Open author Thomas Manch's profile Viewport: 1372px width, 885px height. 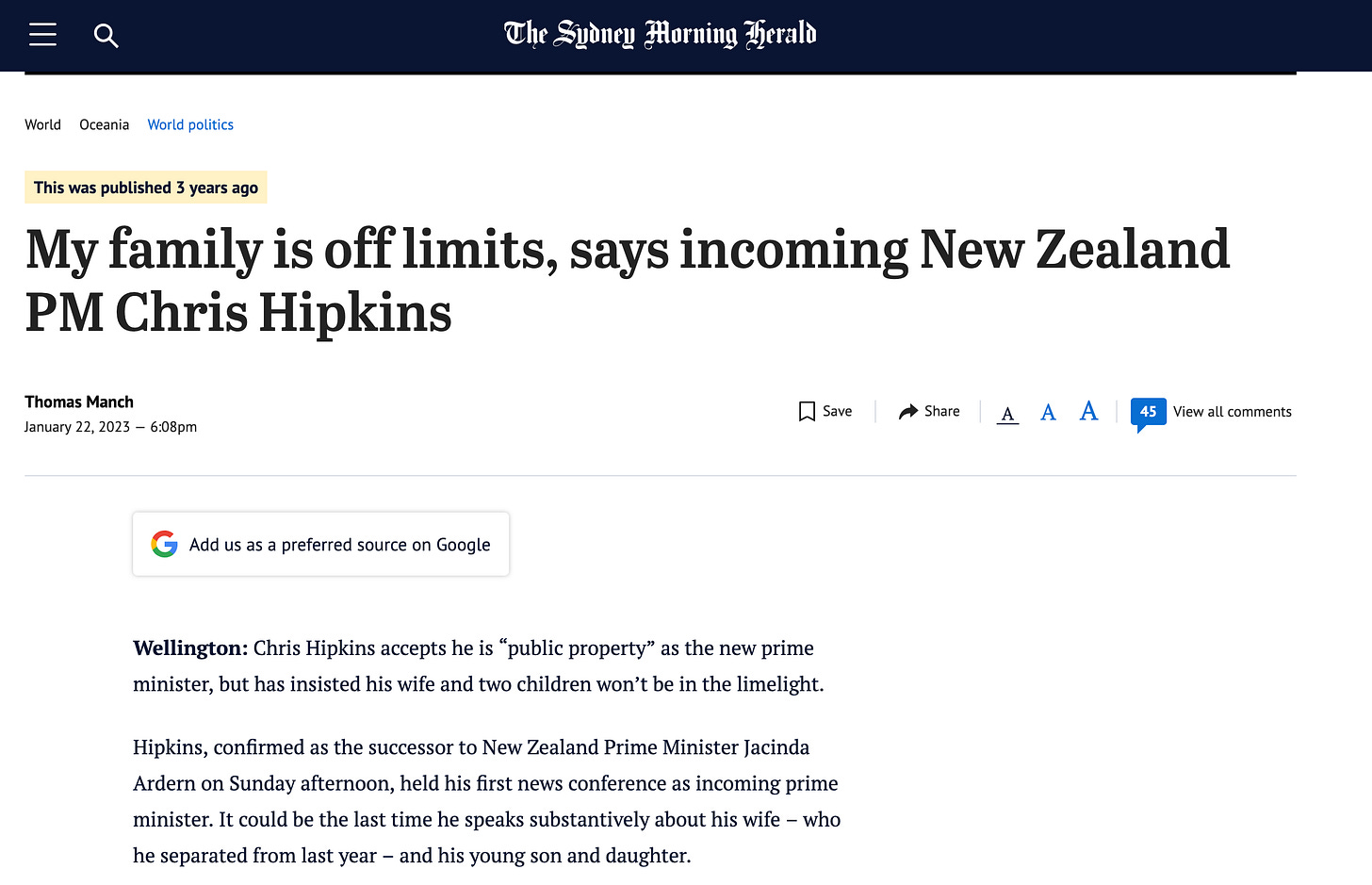pyautogui.click(x=79, y=402)
